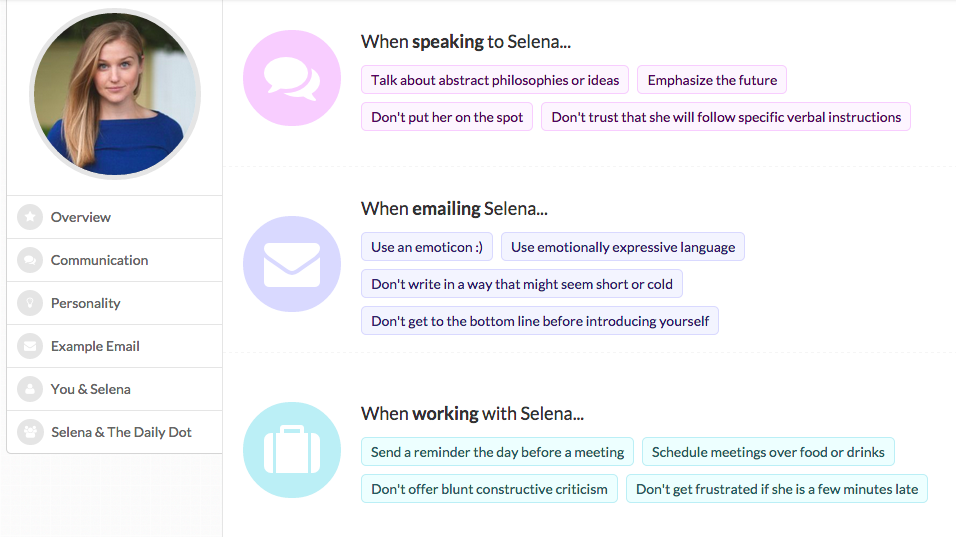Screen dimensions: 956x537
Task: Click the group icon beside Selena & The Daily Dot
Action: click(x=30, y=432)
